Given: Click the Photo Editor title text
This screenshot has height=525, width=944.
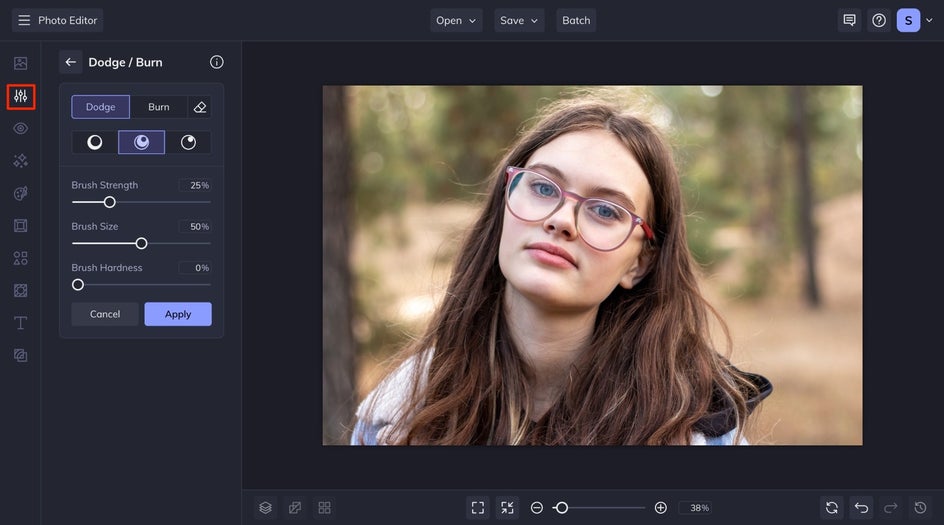Looking at the screenshot, I should tap(67, 20).
